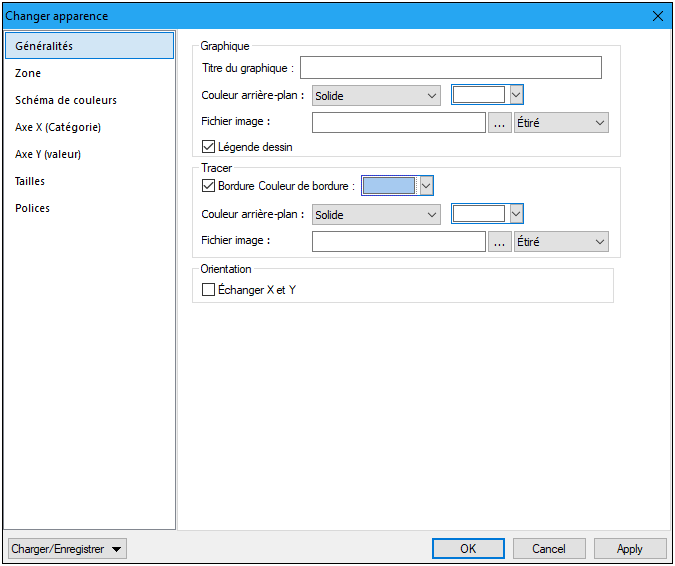Close the Changer apparence dialog
The image size is (675, 566).
point(657,16)
